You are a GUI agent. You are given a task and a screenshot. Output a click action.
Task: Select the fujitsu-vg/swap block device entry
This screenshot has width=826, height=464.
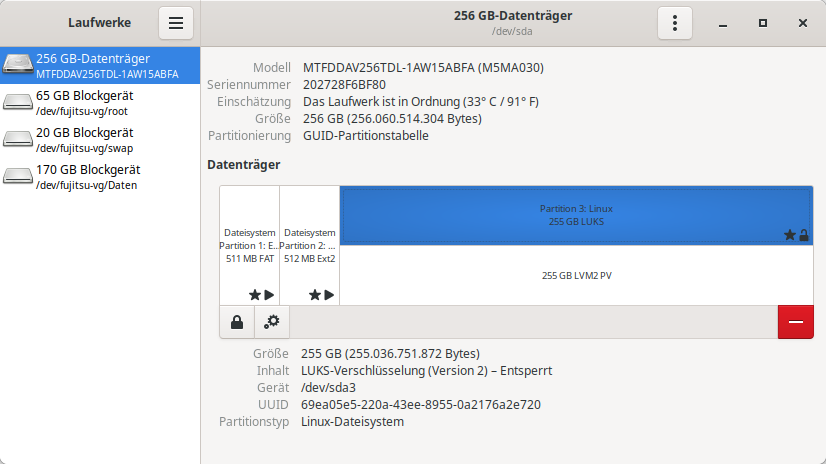pos(100,139)
